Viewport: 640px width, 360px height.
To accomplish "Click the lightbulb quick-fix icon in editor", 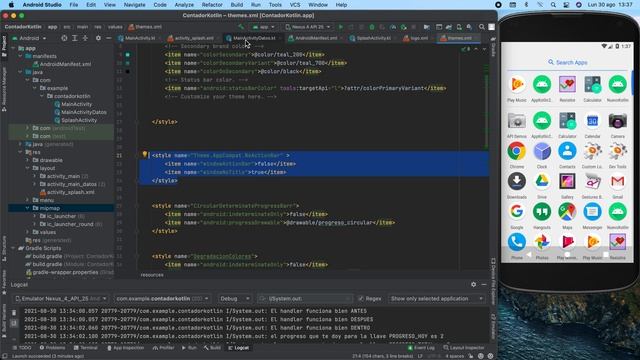I will pos(144,155).
